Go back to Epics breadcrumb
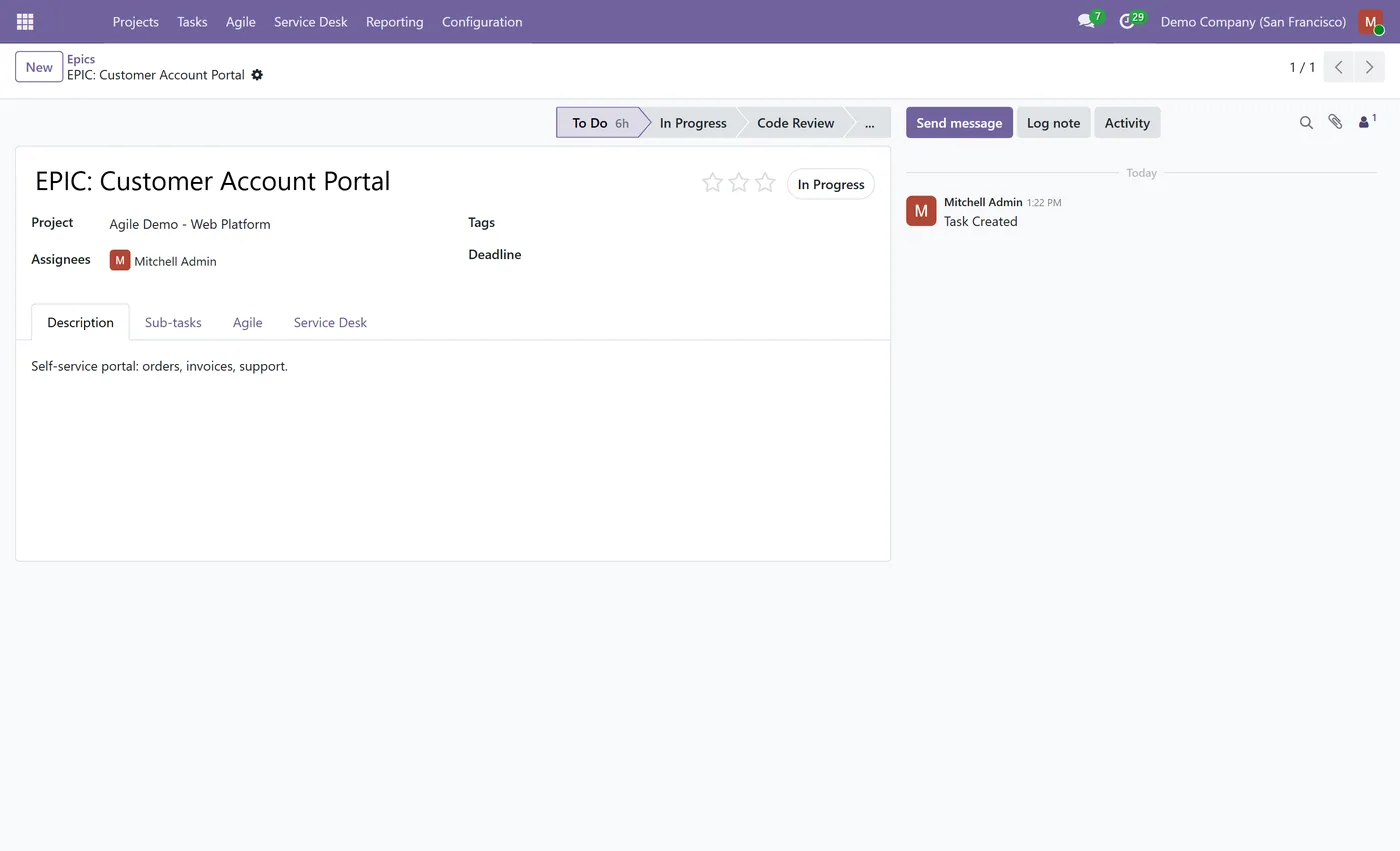 tap(81, 59)
